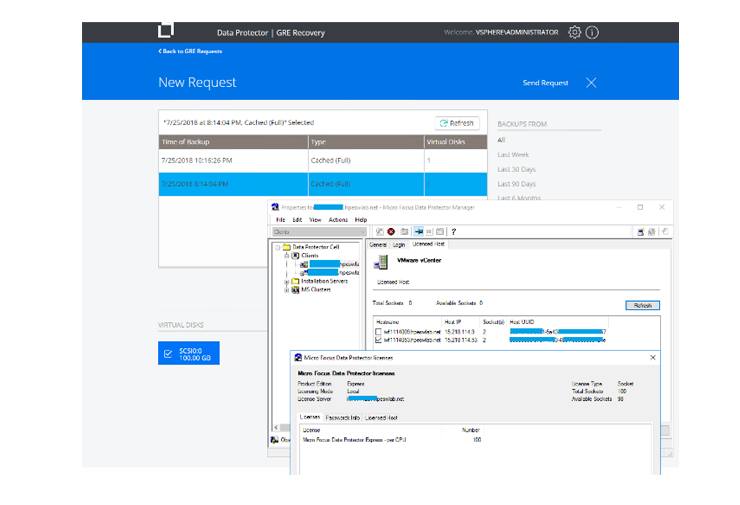
Task: Switch to the General tab
Action: (x=378, y=245)
